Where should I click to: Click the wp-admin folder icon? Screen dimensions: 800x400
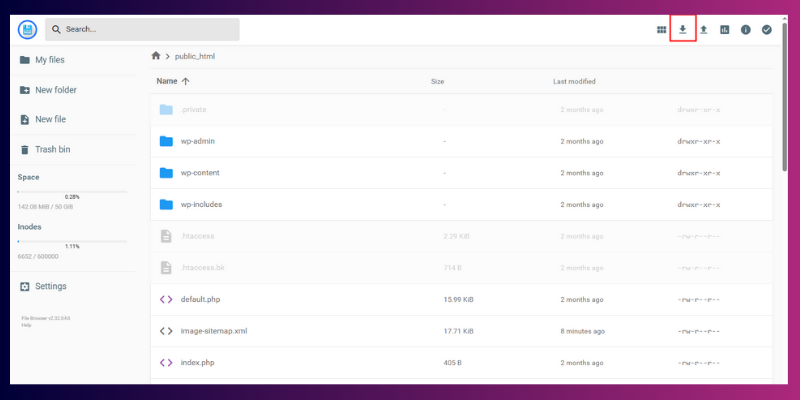[x=166, y=141]
